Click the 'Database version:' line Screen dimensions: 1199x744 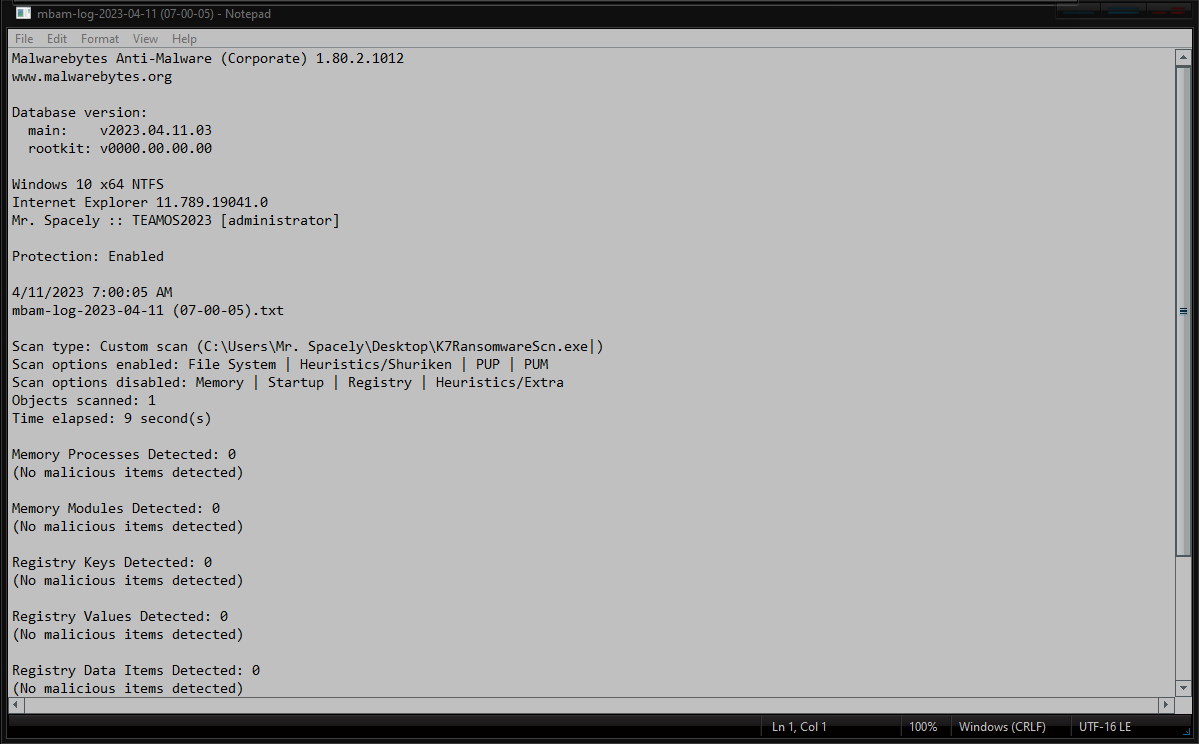tap(80, 112)
